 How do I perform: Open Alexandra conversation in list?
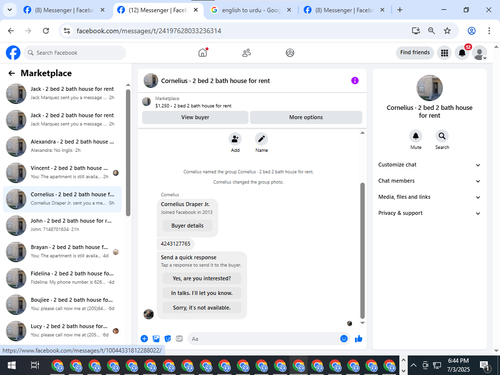pyautogui.click(x=62, y=146)
